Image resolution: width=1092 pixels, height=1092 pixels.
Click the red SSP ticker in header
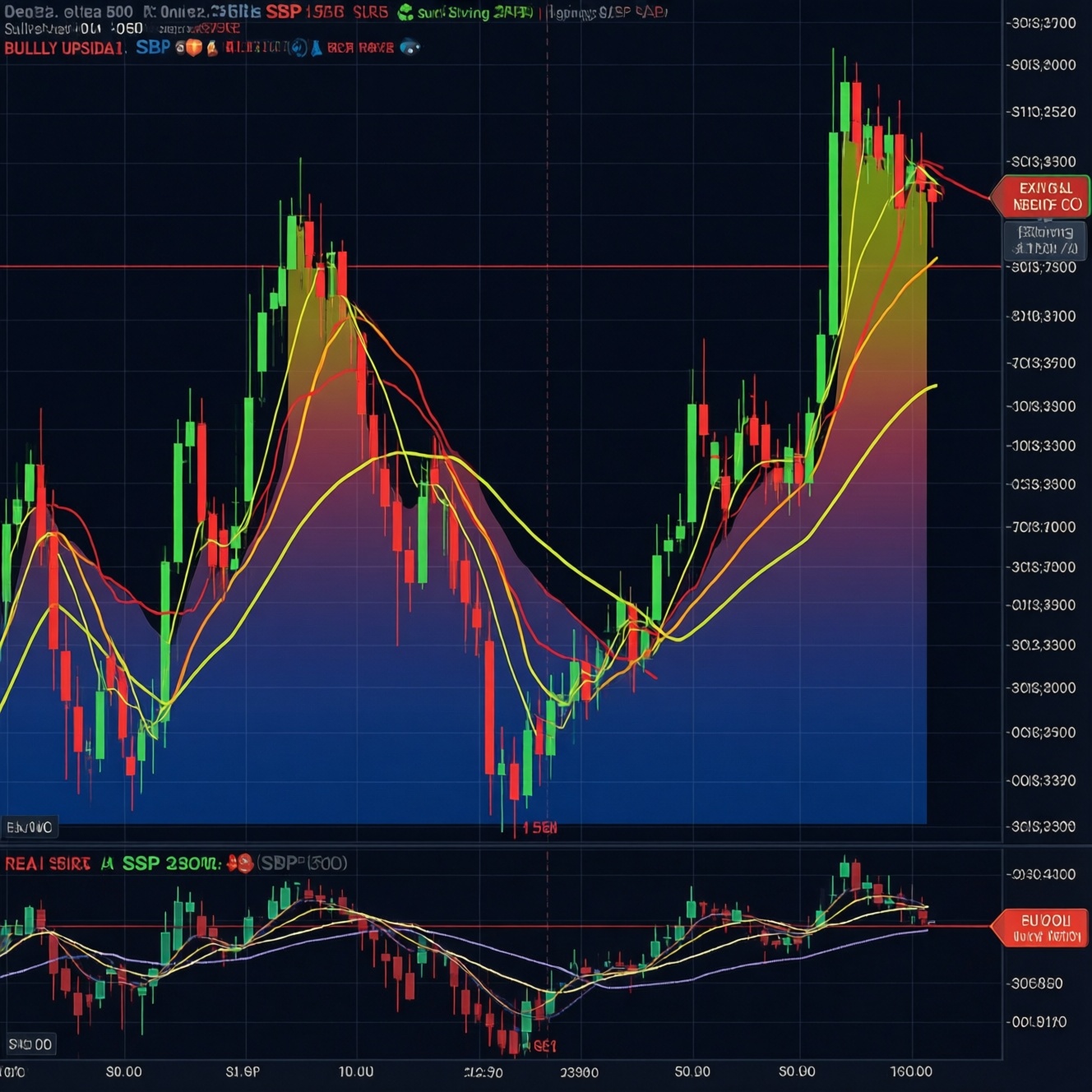(x=283, y=12)
